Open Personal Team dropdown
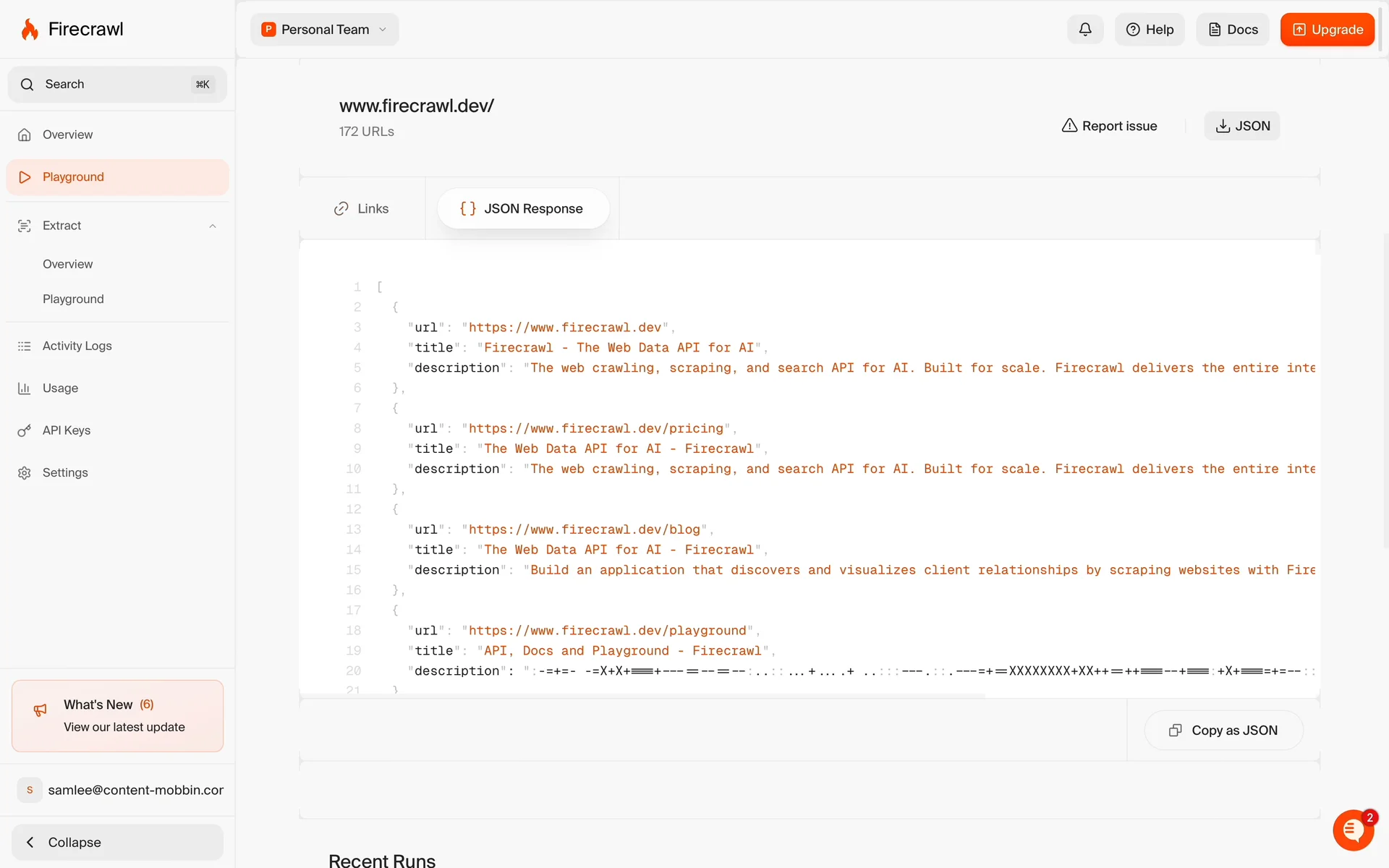1389x868 pixels. (x=325, y=30)
